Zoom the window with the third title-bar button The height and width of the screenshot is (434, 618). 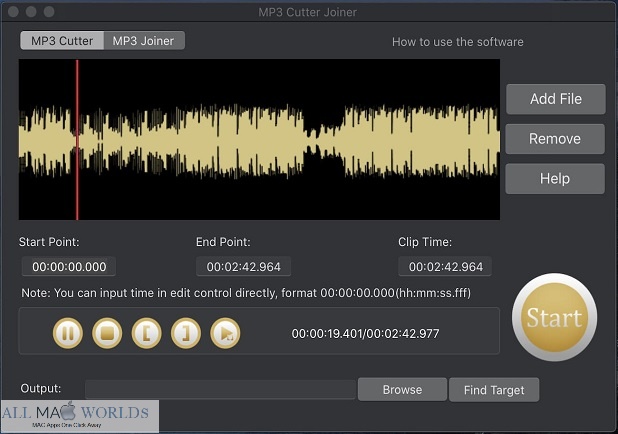click(x=49, y=12)
